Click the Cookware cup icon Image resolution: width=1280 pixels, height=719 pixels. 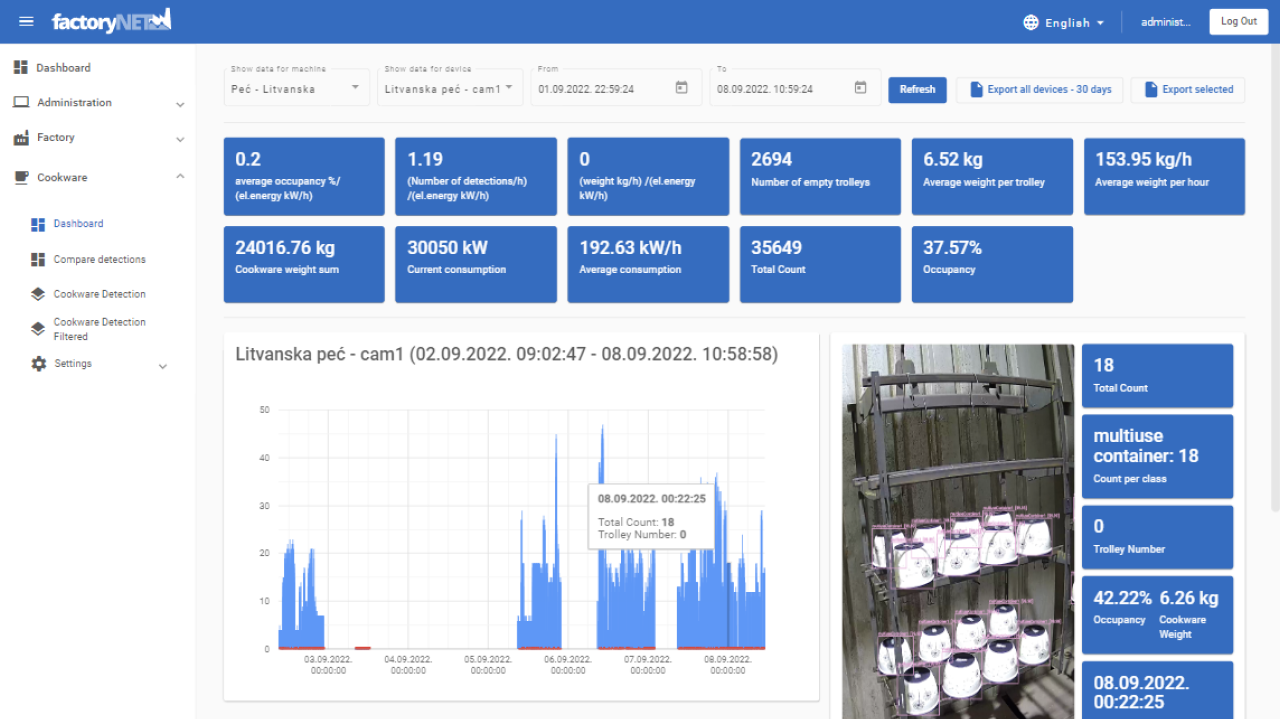[x=21, y=177]
